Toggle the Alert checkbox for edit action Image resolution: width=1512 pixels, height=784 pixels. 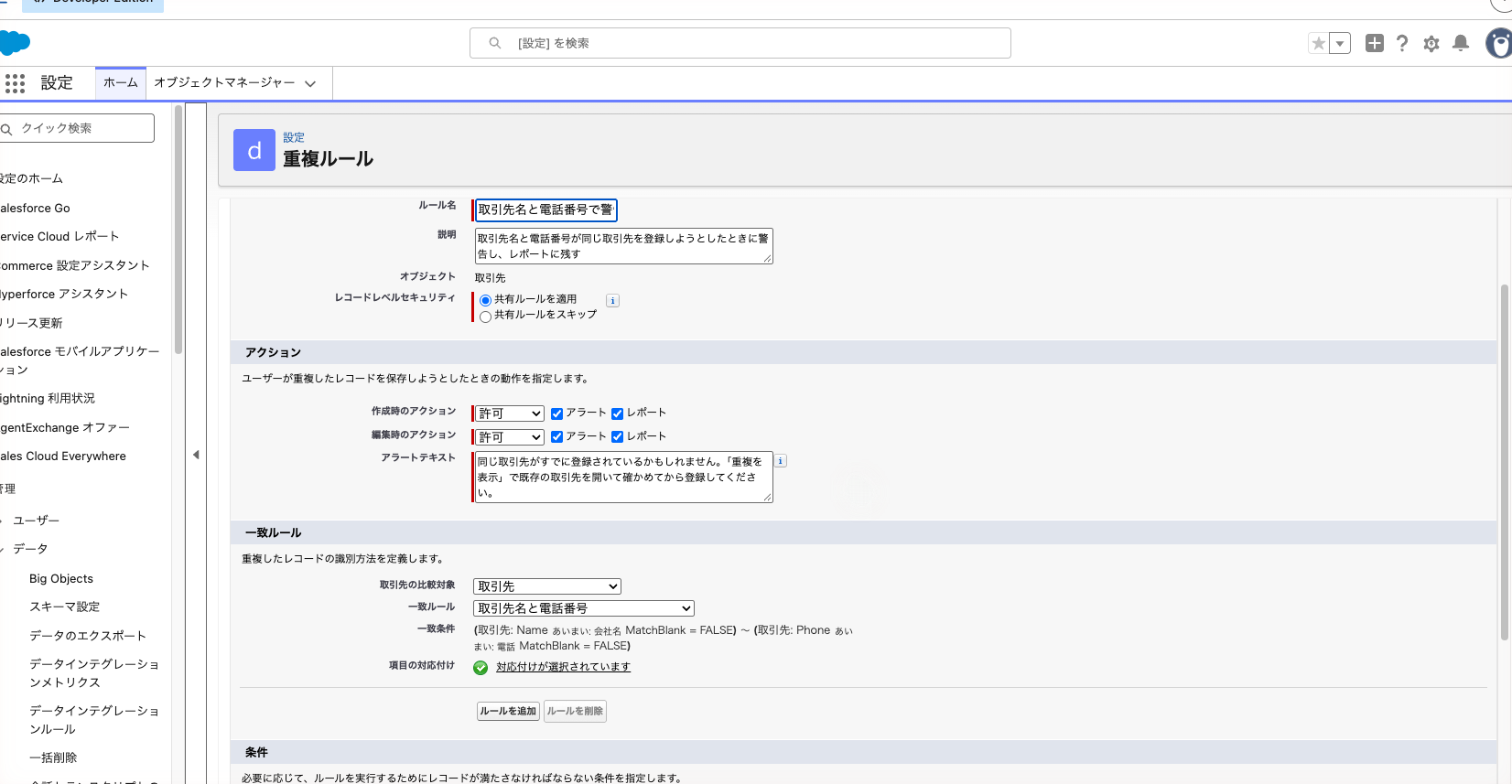(x=556, y=436)
